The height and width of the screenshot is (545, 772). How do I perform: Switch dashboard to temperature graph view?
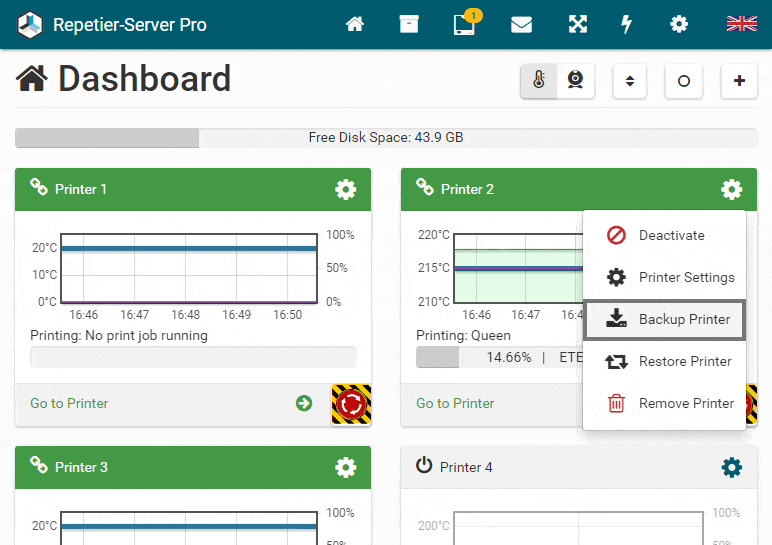pyautogui.click(x=539, y=80)
